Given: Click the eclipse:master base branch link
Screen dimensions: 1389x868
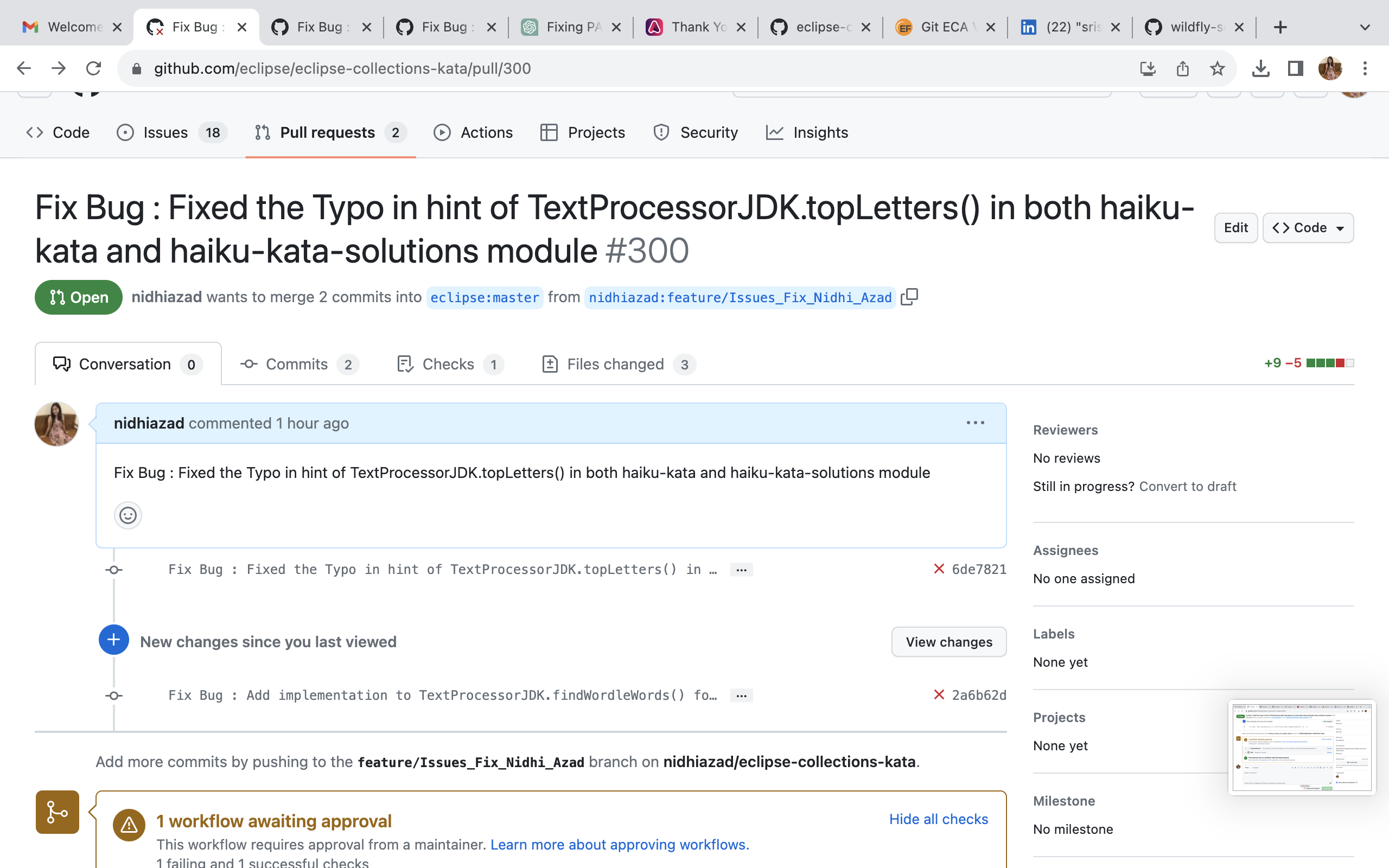Looking at the screenshot, I should click(485, 297).
